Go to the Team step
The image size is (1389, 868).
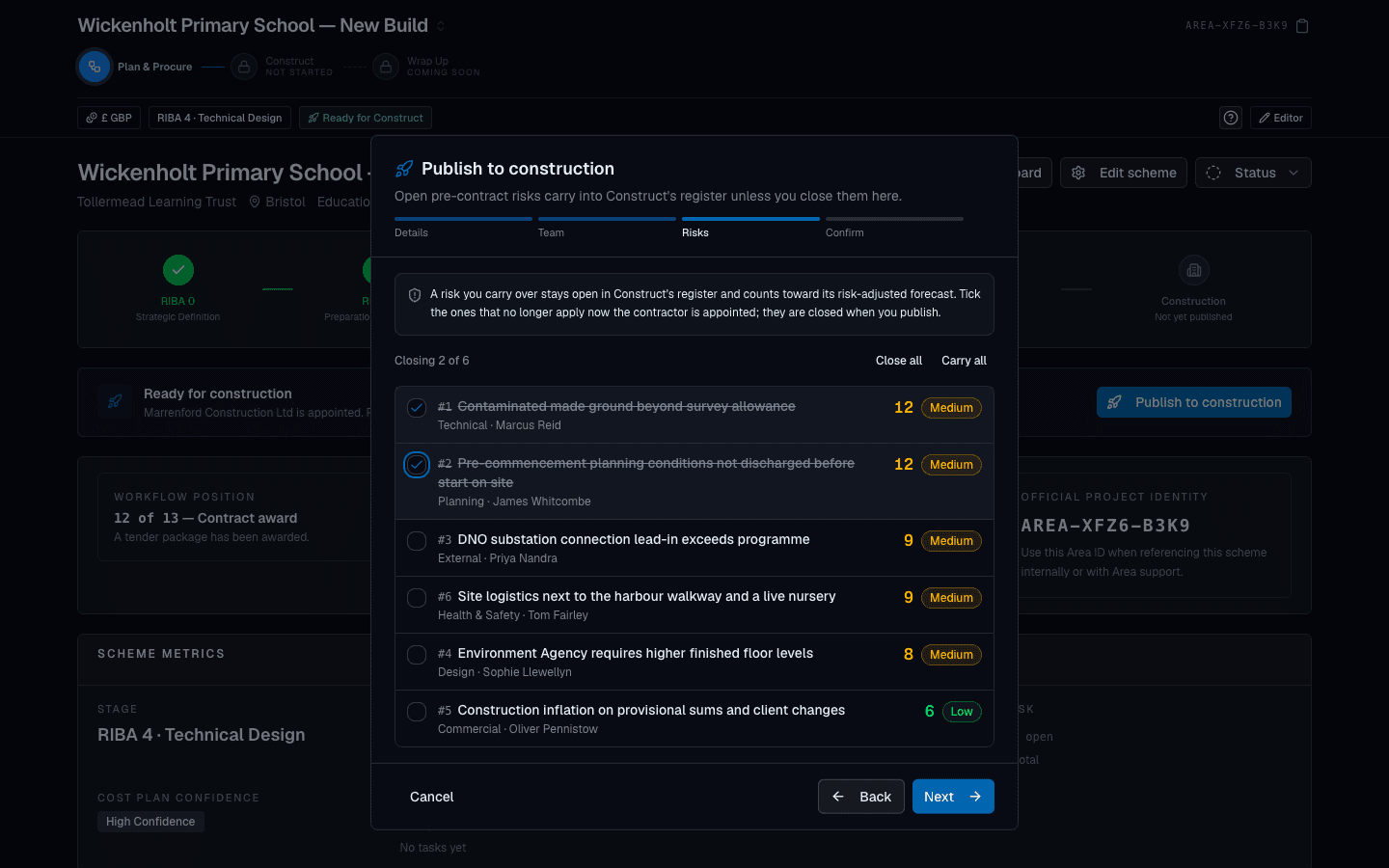pos(607,228)
